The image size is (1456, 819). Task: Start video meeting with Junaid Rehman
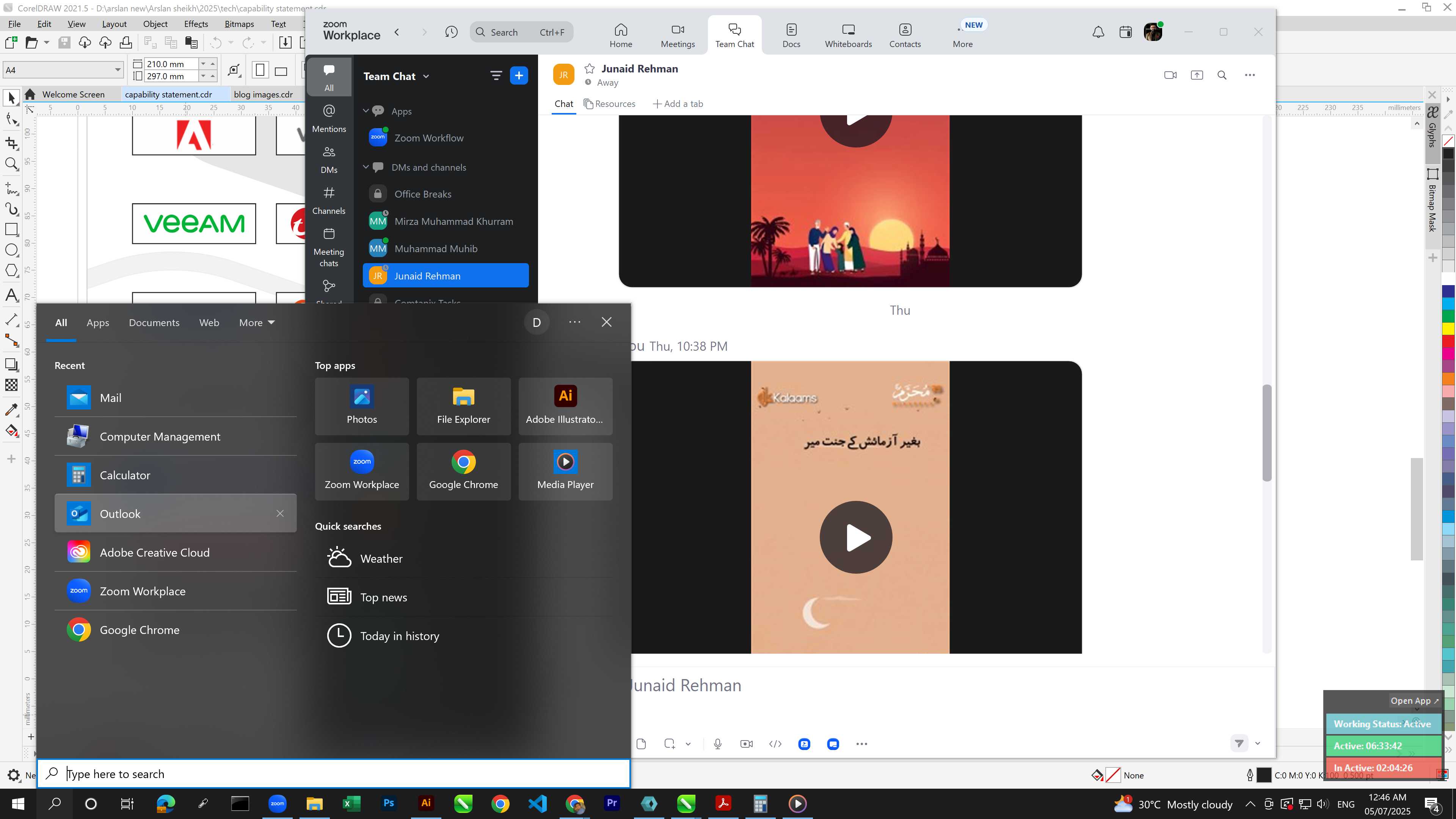[1170, 75]
